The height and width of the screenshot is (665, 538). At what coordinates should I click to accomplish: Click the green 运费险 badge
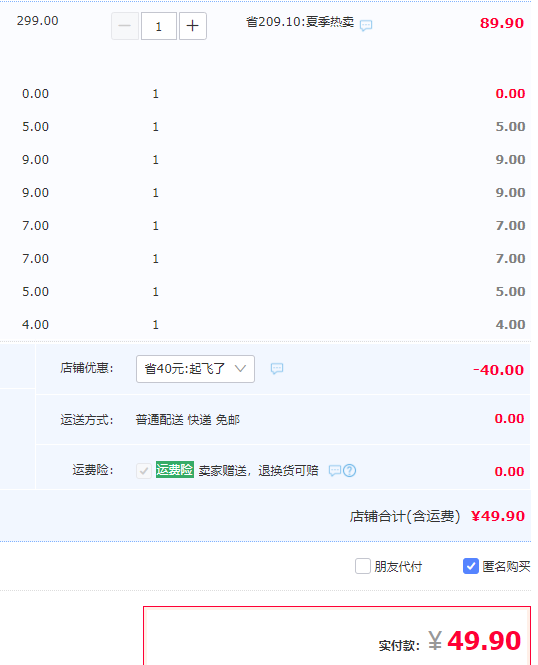[x=175, y=469]
